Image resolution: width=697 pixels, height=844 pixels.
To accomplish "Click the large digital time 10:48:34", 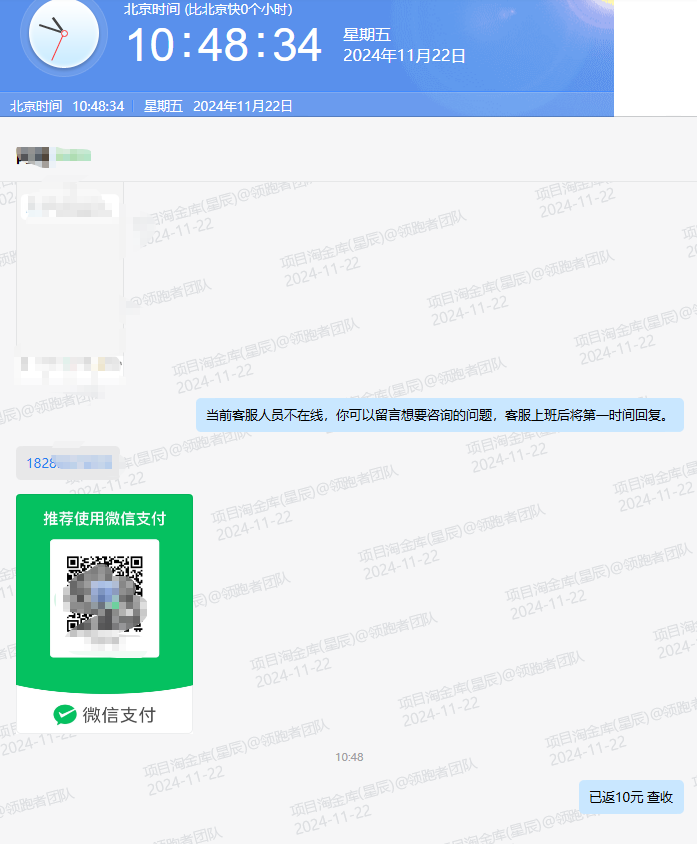I will click(224, 46).
